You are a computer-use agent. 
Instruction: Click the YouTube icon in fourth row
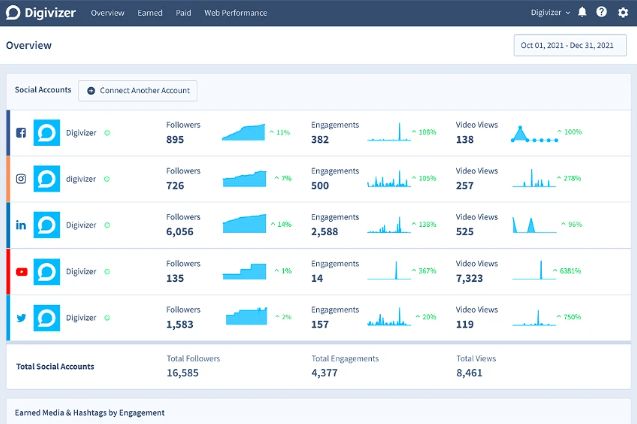20,271
